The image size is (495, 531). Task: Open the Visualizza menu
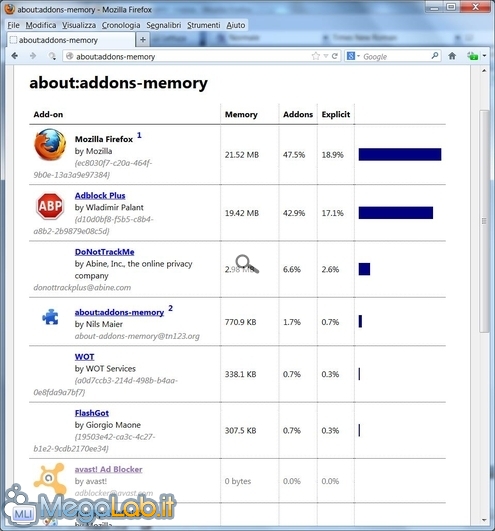point(79,25)
